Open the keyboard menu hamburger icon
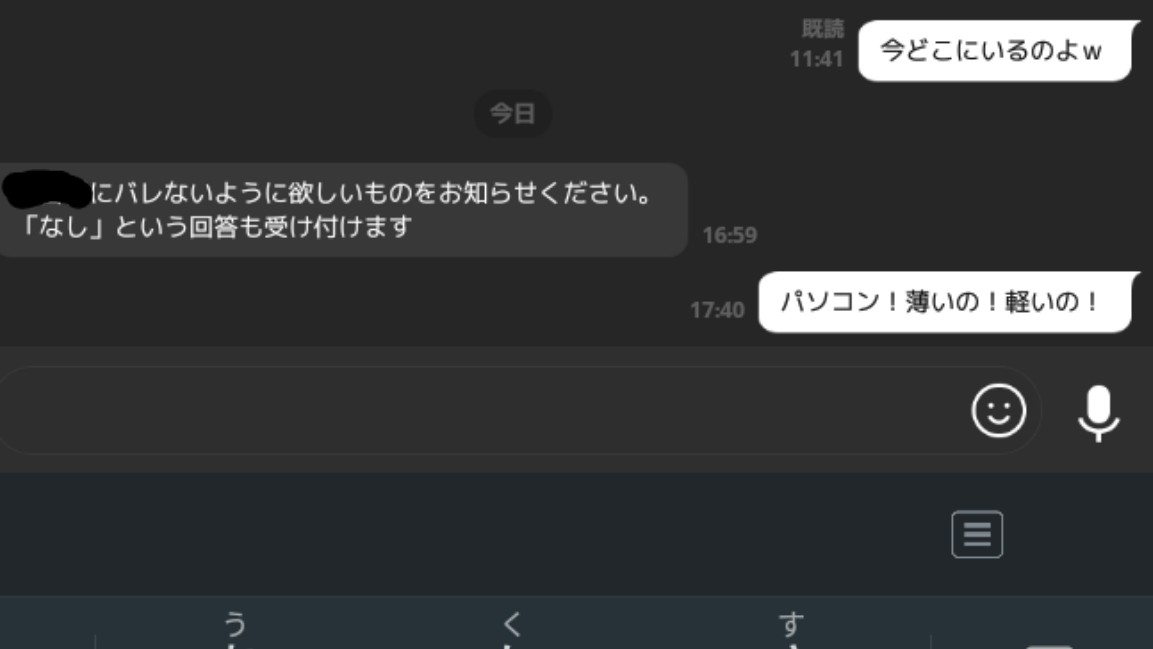Screen dimensions: 1153x649 (977, 534)
